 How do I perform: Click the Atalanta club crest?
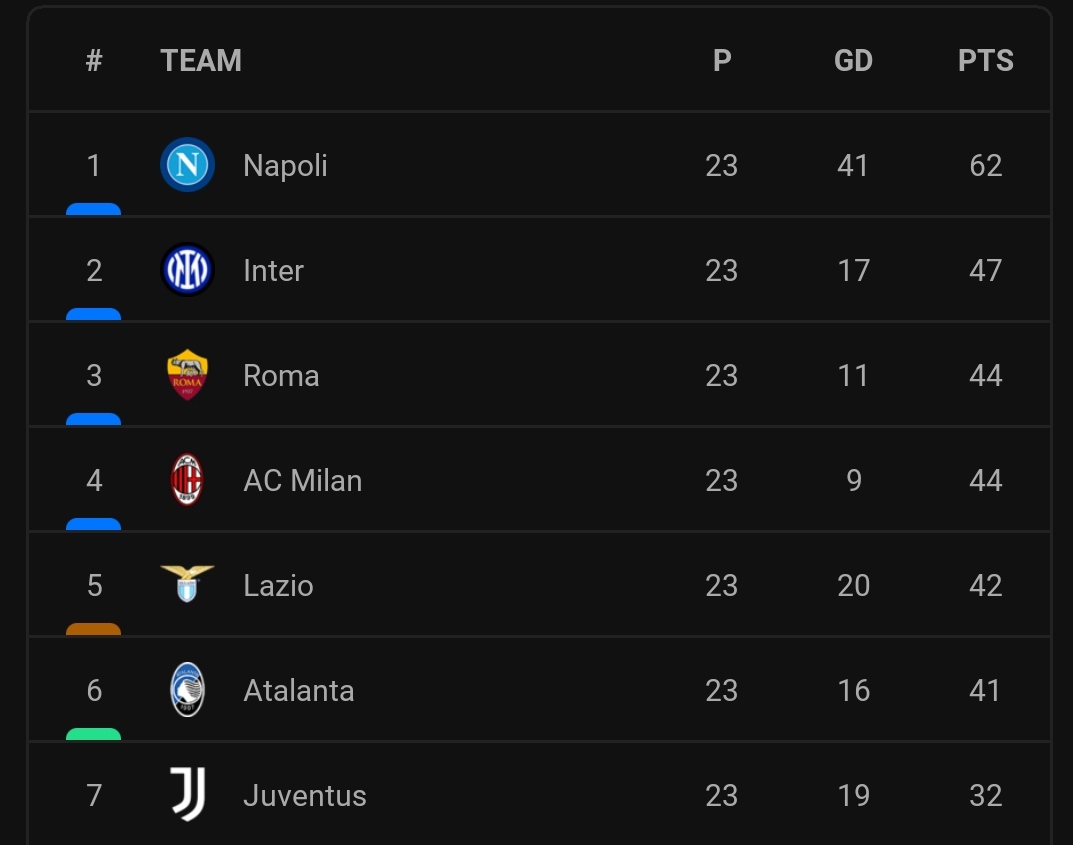coord(188,690)
